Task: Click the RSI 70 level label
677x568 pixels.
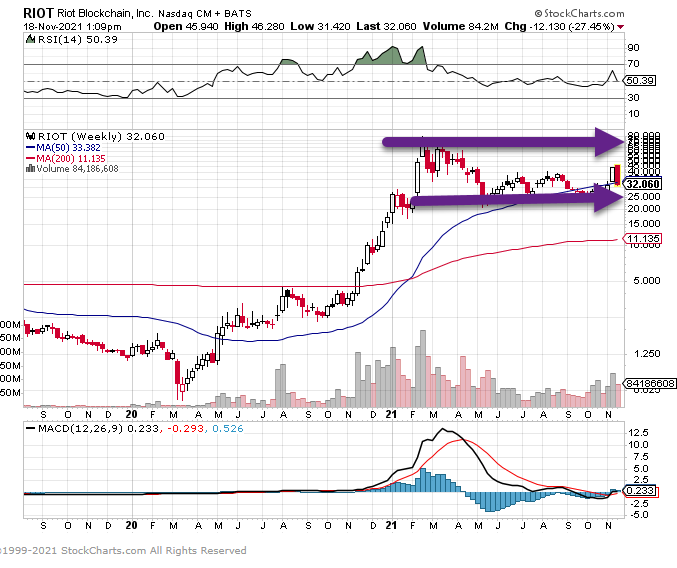Action: (633, 64)
